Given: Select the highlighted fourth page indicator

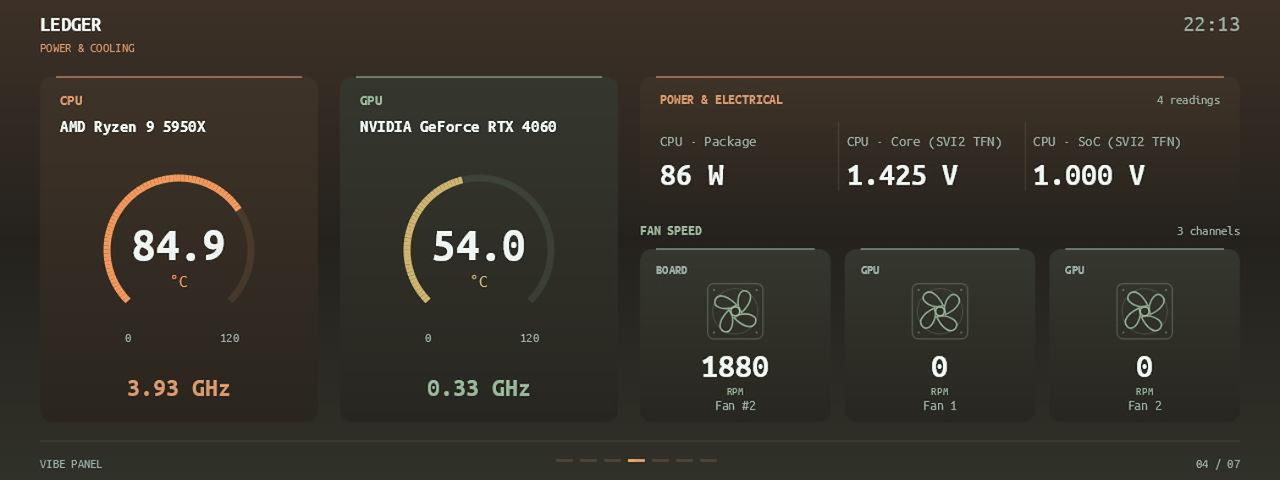Looking at the screenshot, I should pos(636,460).
